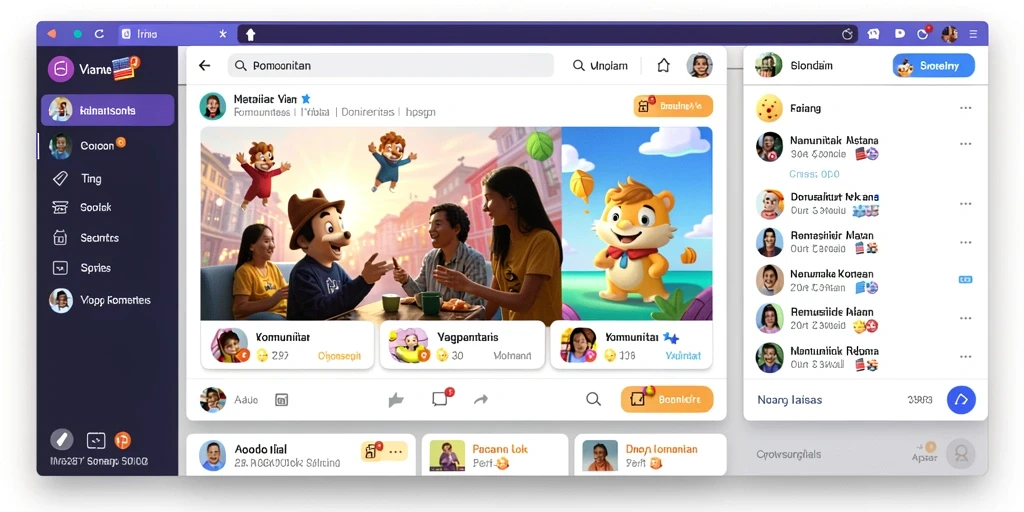Image resolution: width=1024 pixels, height=512 pixels.
Task: Open the three-dot menu for Faiang
Action: pos(965,108)
